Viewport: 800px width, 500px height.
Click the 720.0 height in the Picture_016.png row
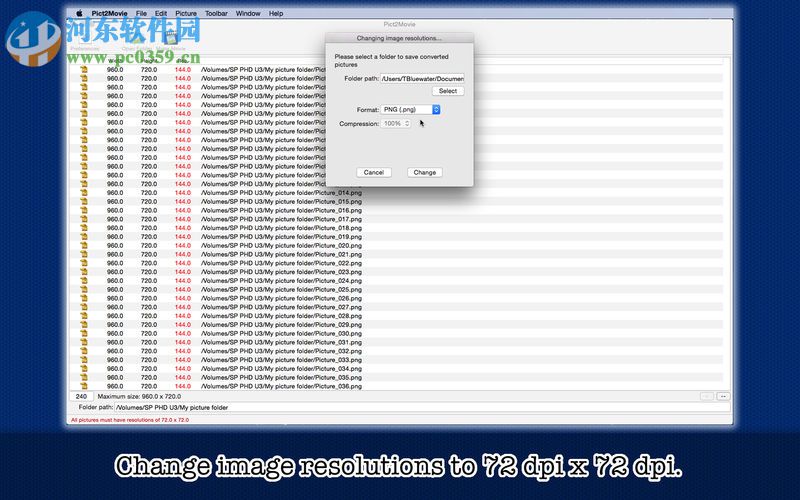(x=149, y=210)
